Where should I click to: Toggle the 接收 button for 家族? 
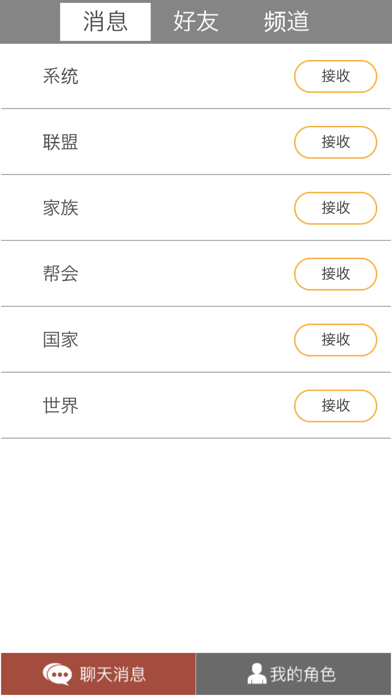(336, 208)
